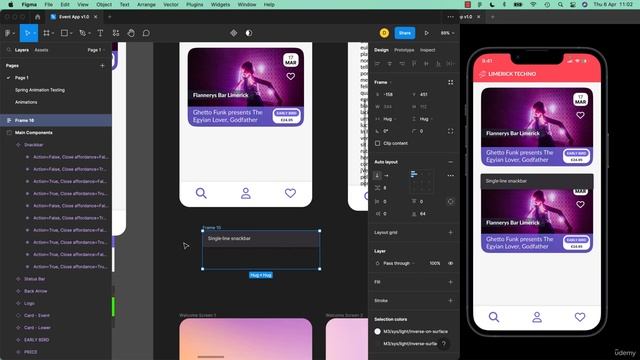Click the inverse-on-surface white color swatch
640x360 pixels.
pyautogui.click(x=378, y=331)
